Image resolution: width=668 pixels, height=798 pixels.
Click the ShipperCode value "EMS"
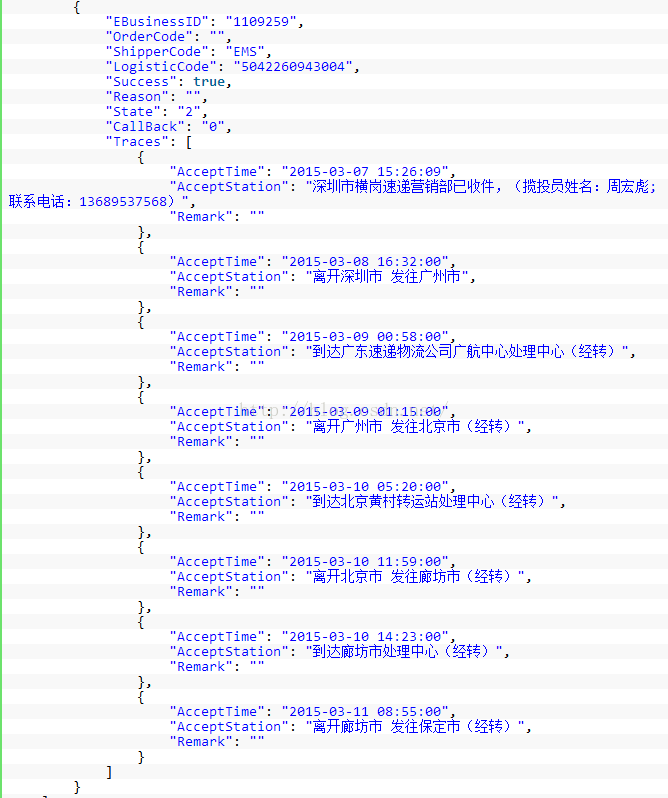pos(245,52)
